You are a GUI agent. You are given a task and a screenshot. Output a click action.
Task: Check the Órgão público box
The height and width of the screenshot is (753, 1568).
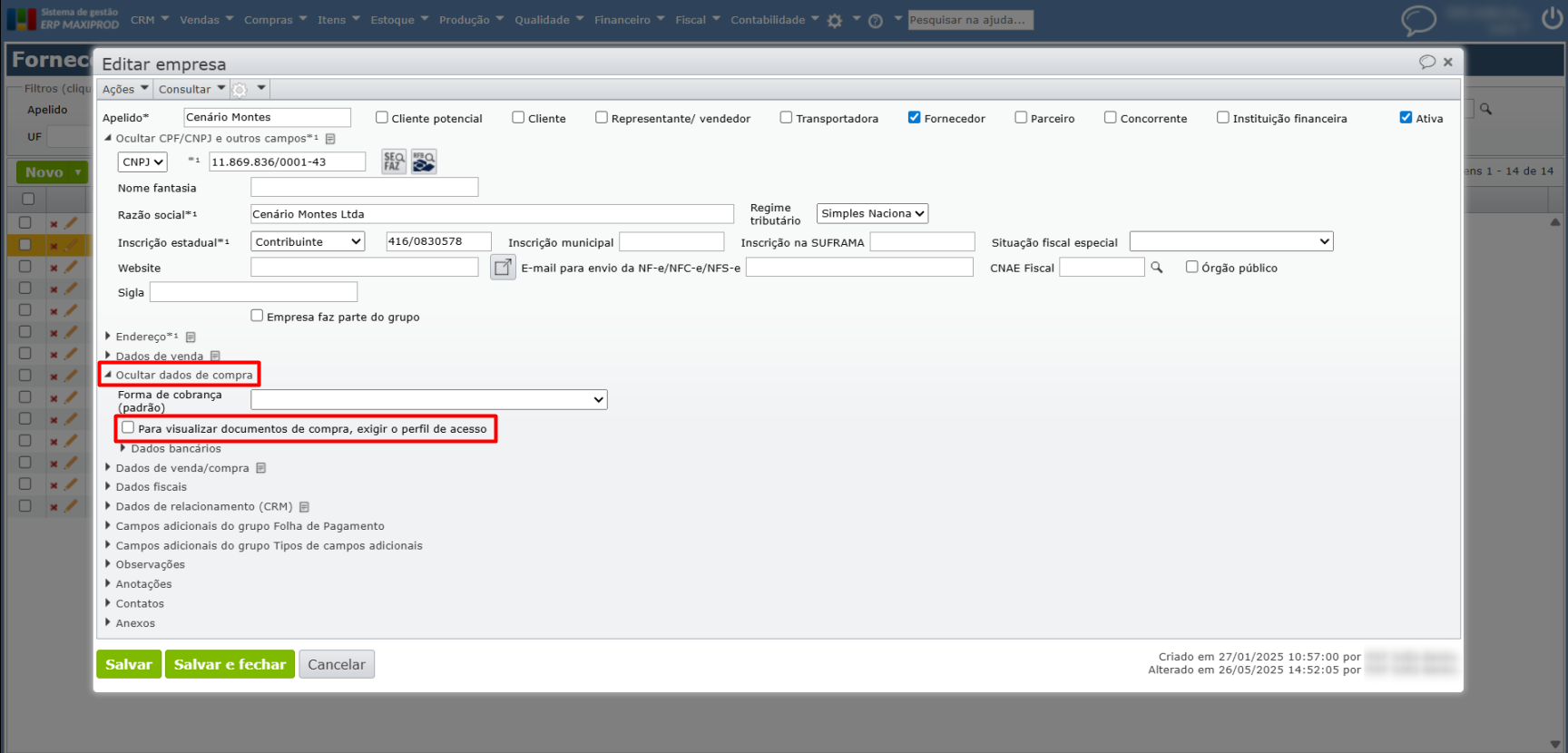pos(1192,267)
